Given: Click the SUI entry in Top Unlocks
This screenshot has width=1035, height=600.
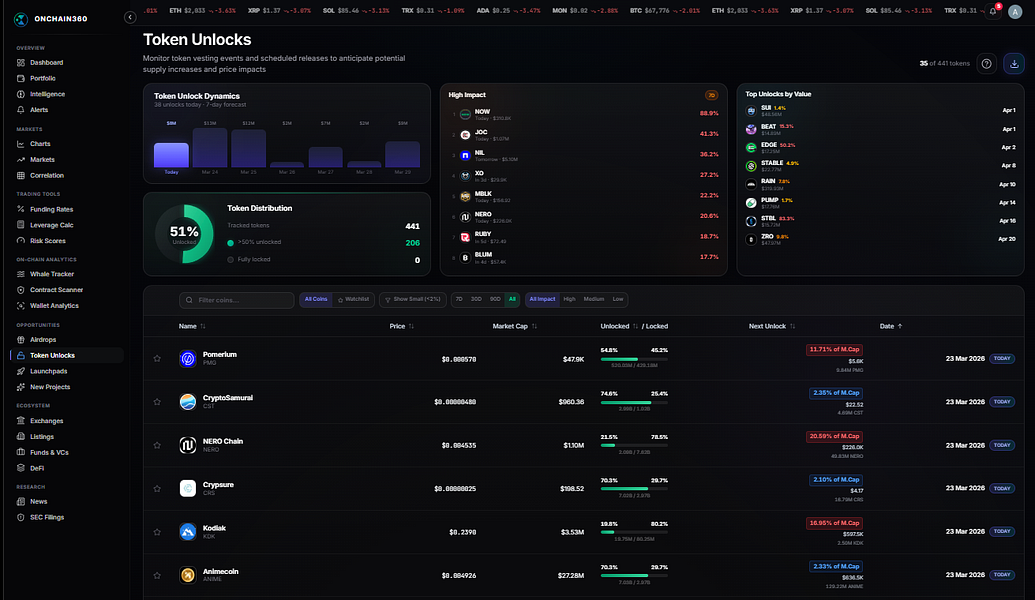Looking at the screenshot, I should click(881, 110).
